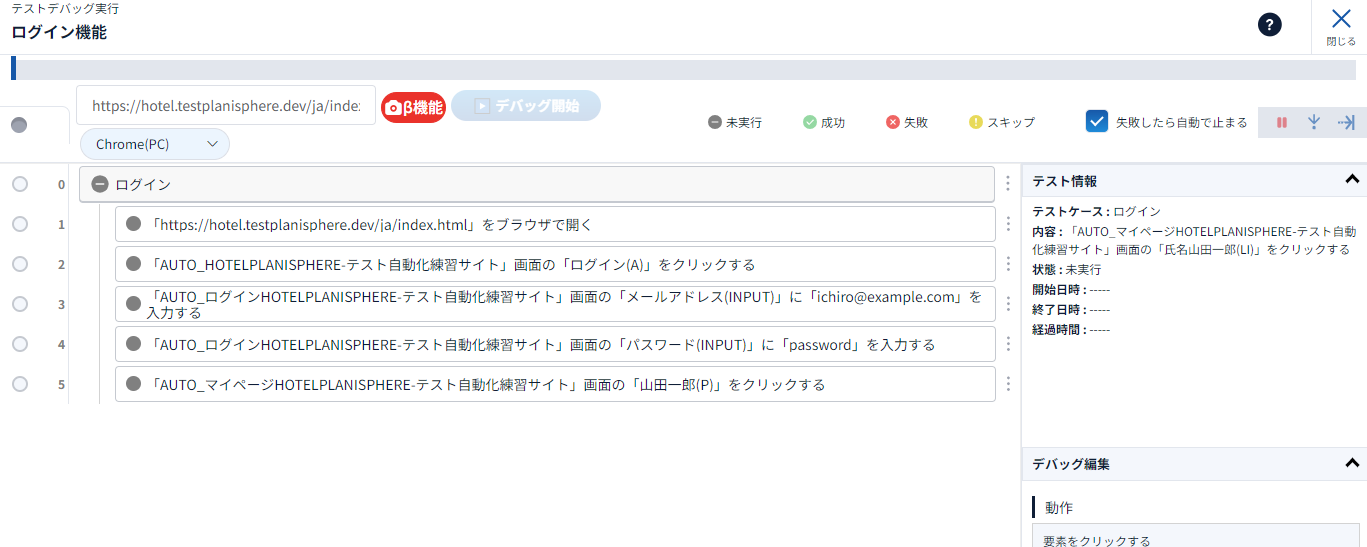1367x547 pixels.
Task: Click the gray status circle tab
Action: [x=19, y=125]
